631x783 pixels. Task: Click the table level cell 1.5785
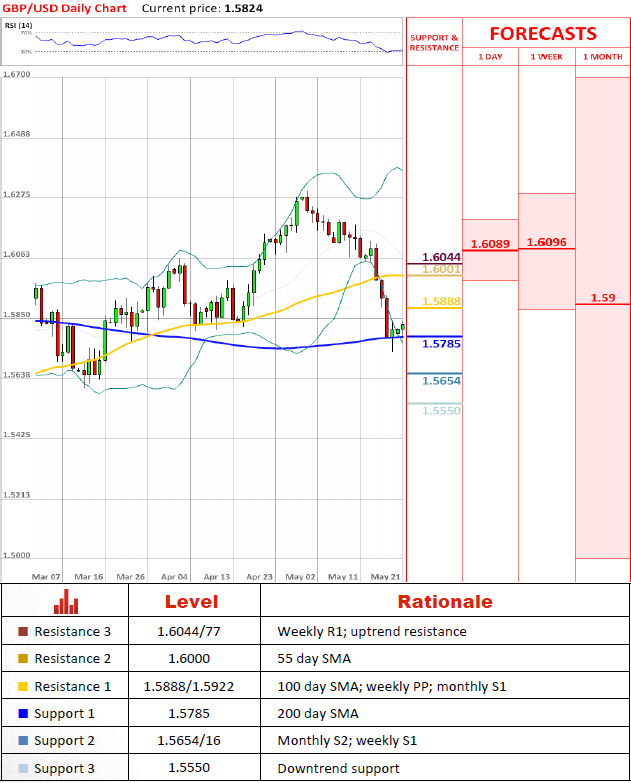pos(189,714)
